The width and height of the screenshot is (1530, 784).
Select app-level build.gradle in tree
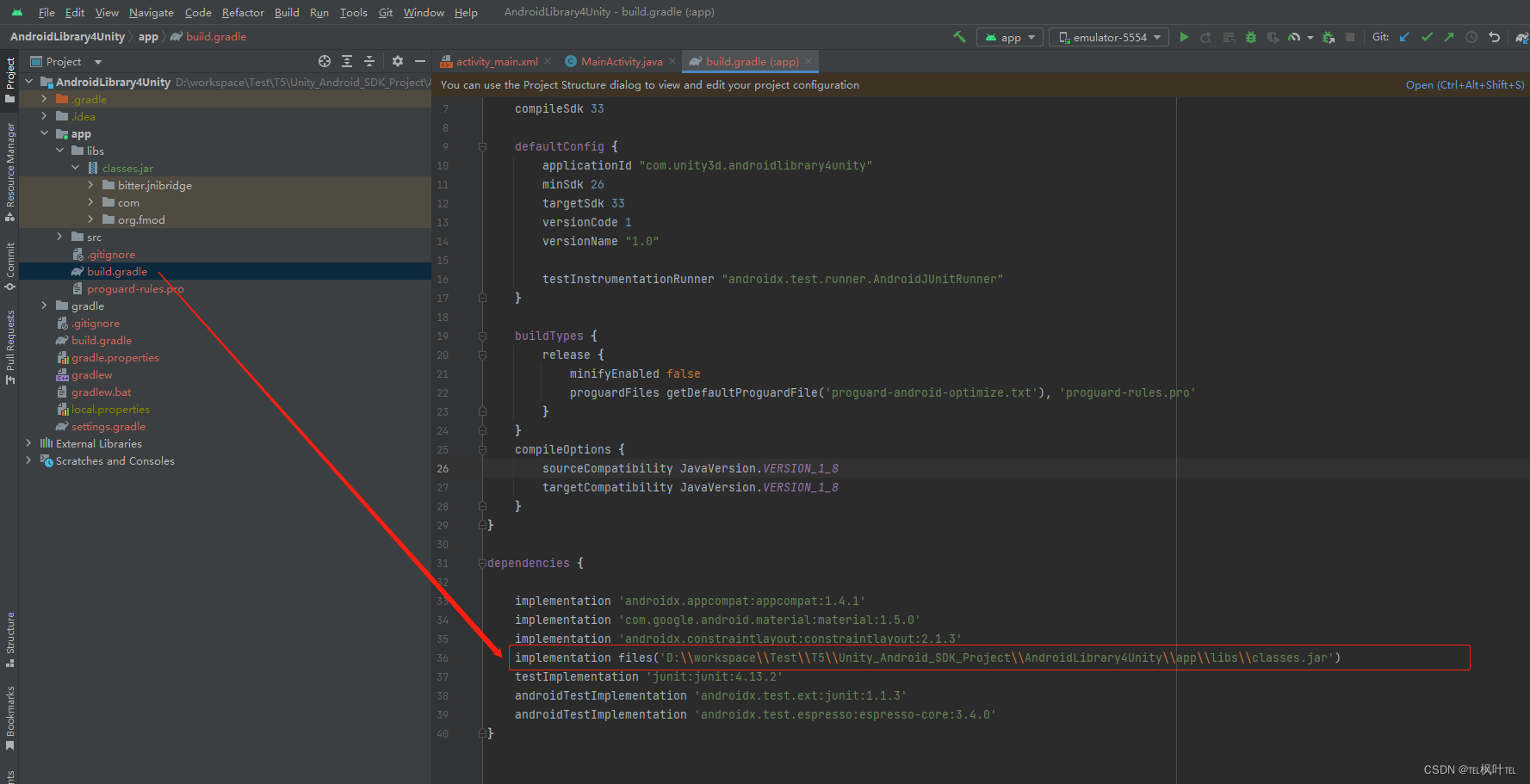(117, 271)
